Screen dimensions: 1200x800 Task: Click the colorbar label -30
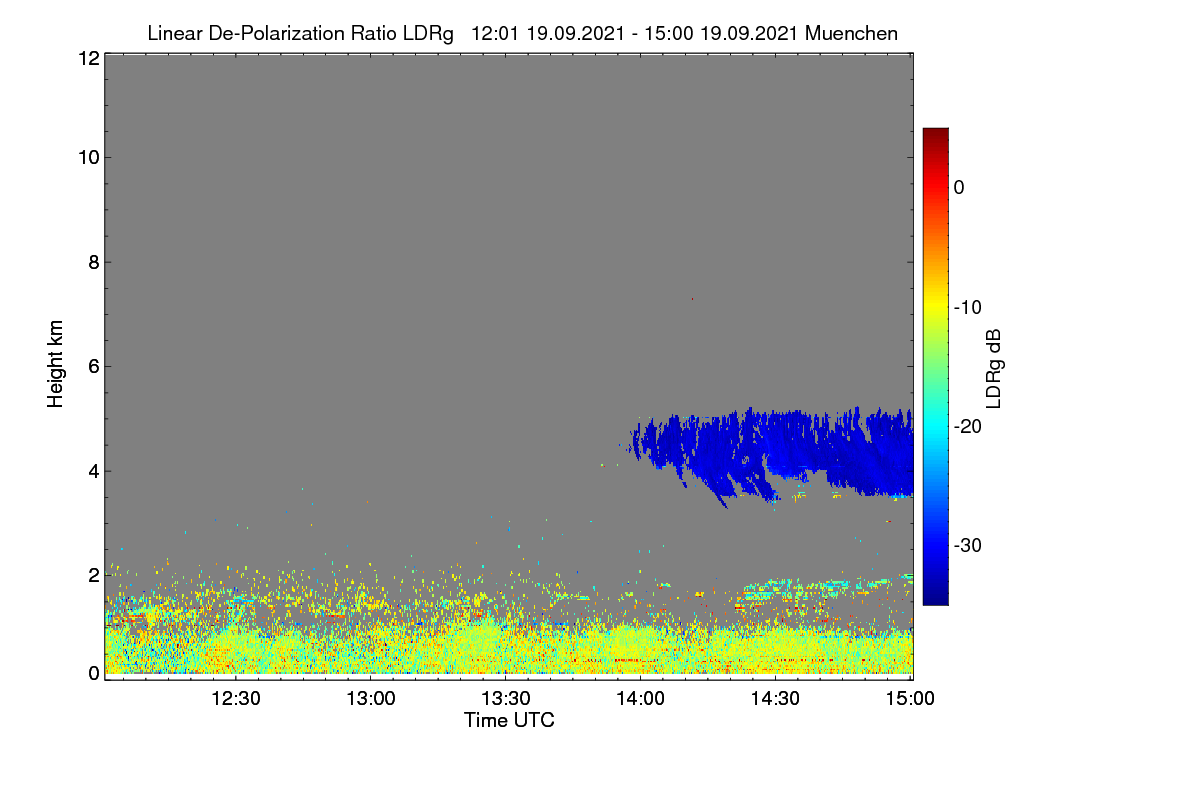(967, 546)
